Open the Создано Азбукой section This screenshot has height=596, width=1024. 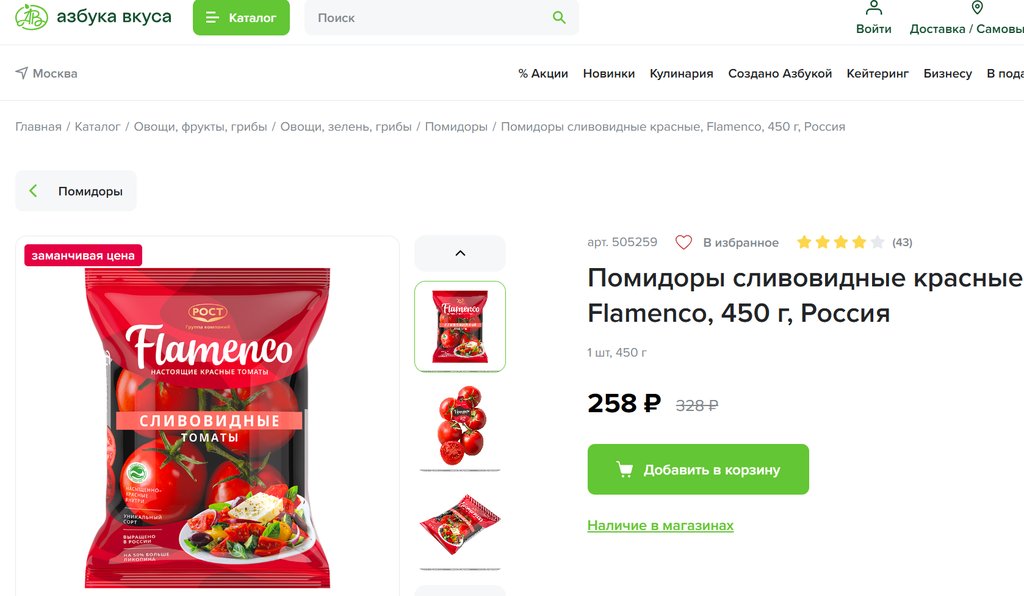[780, 73]
